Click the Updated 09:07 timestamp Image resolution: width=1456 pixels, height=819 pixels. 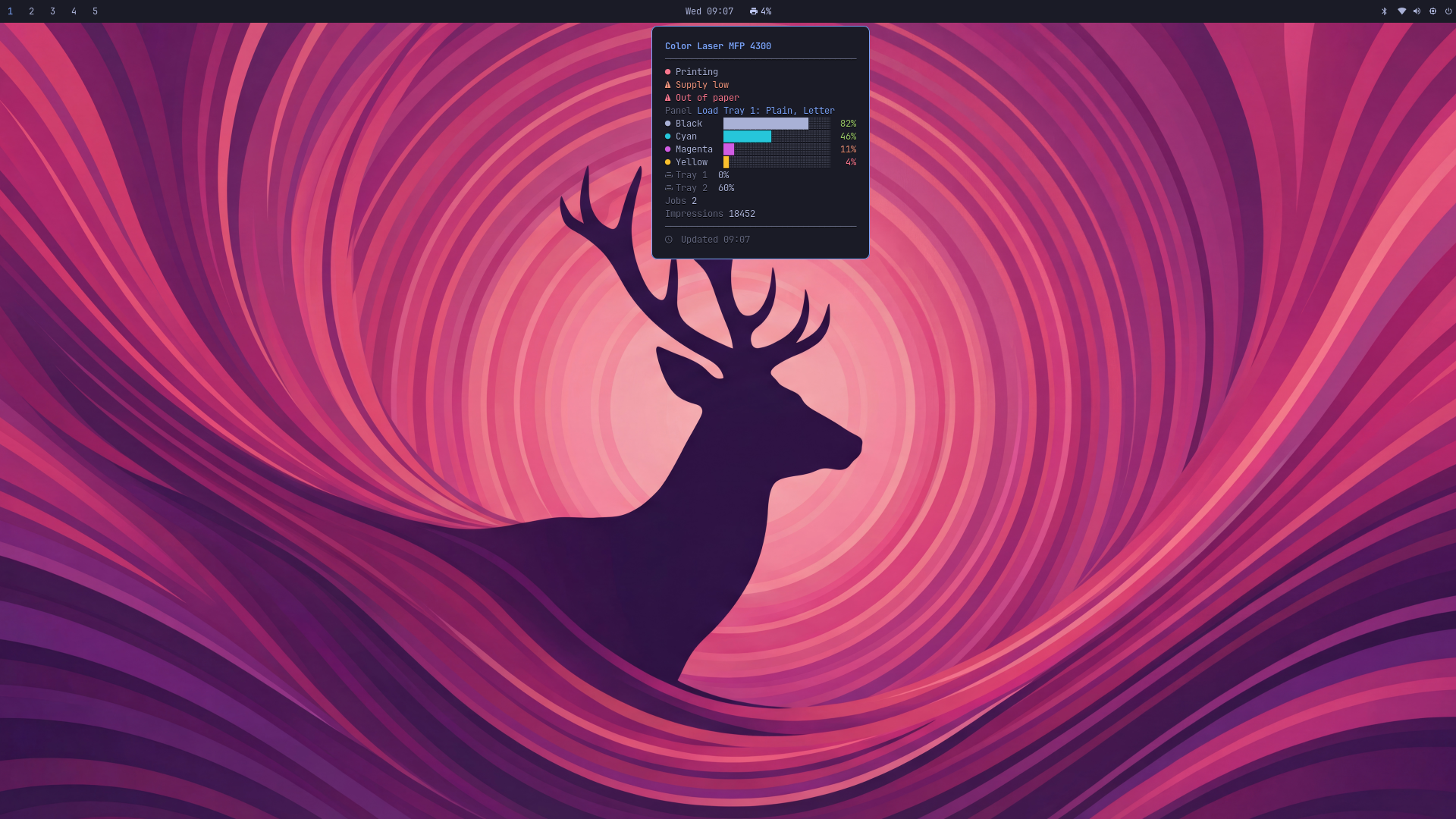coord(715,240)
